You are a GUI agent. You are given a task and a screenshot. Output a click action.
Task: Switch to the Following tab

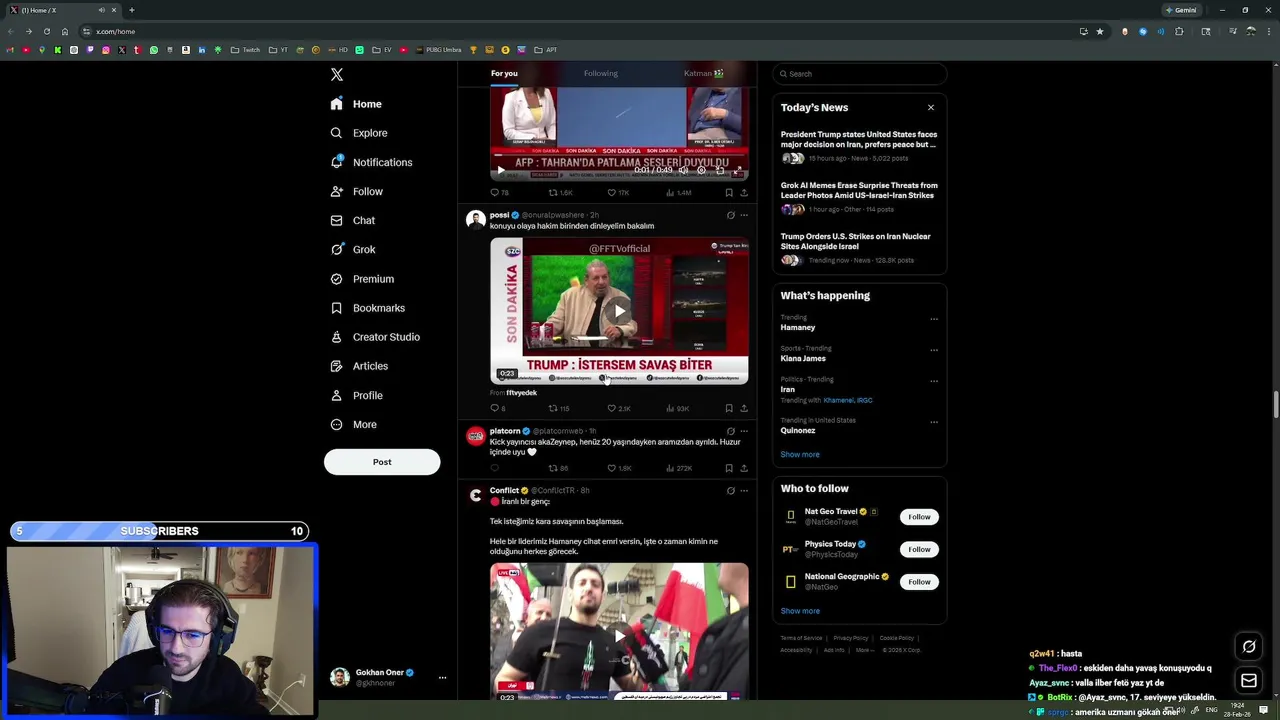601,74
